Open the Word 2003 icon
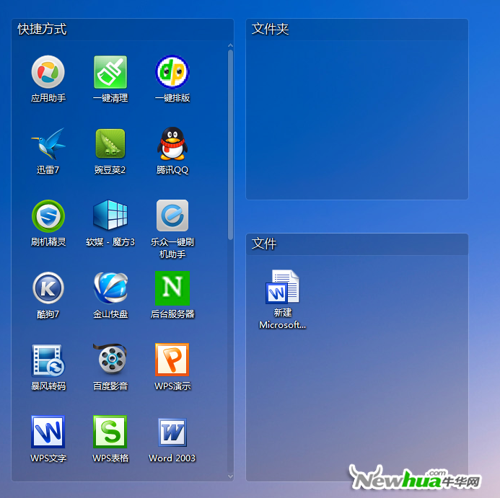 tap(172, 432)
